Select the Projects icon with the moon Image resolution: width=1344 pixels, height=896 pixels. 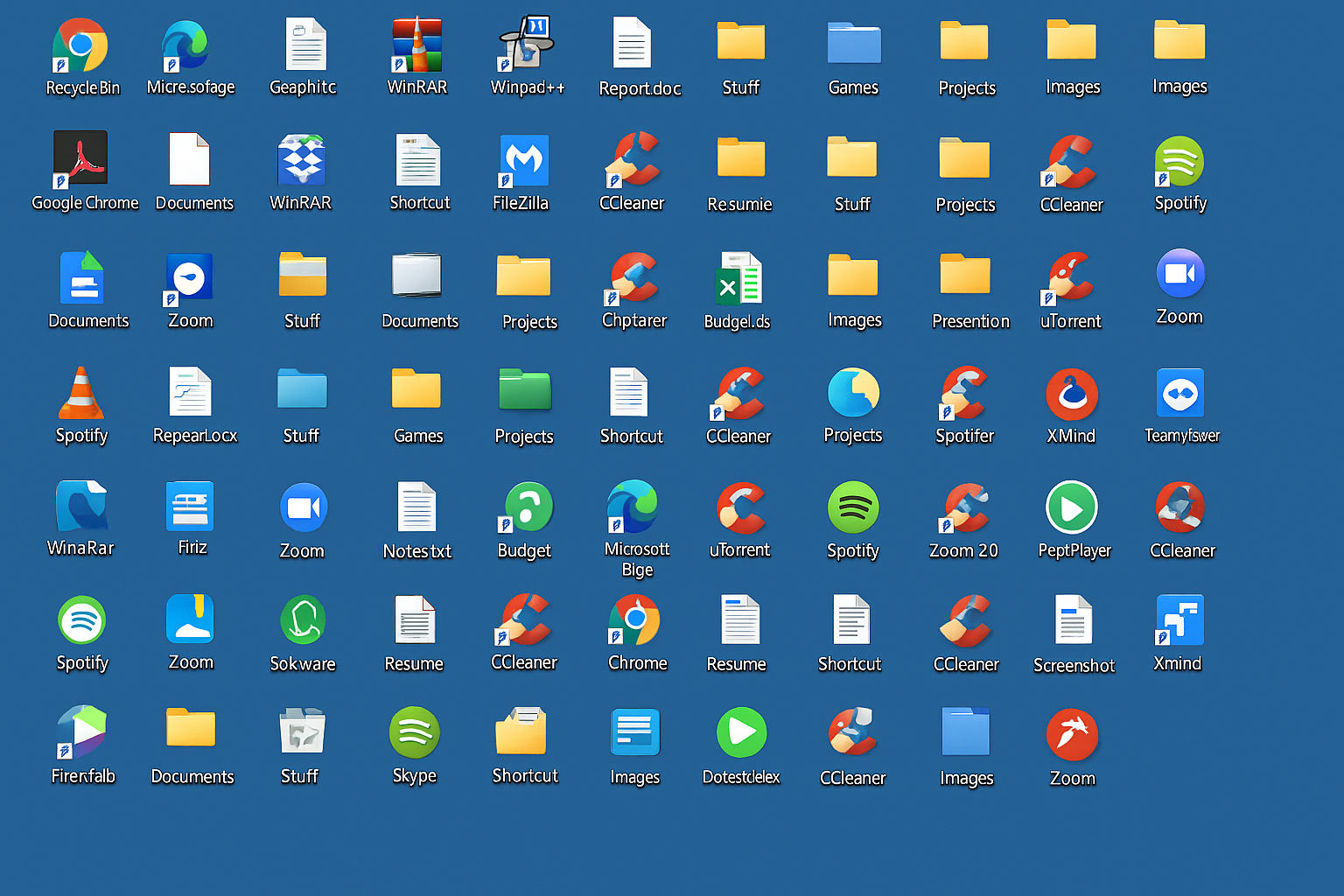[x=853, y=393]
